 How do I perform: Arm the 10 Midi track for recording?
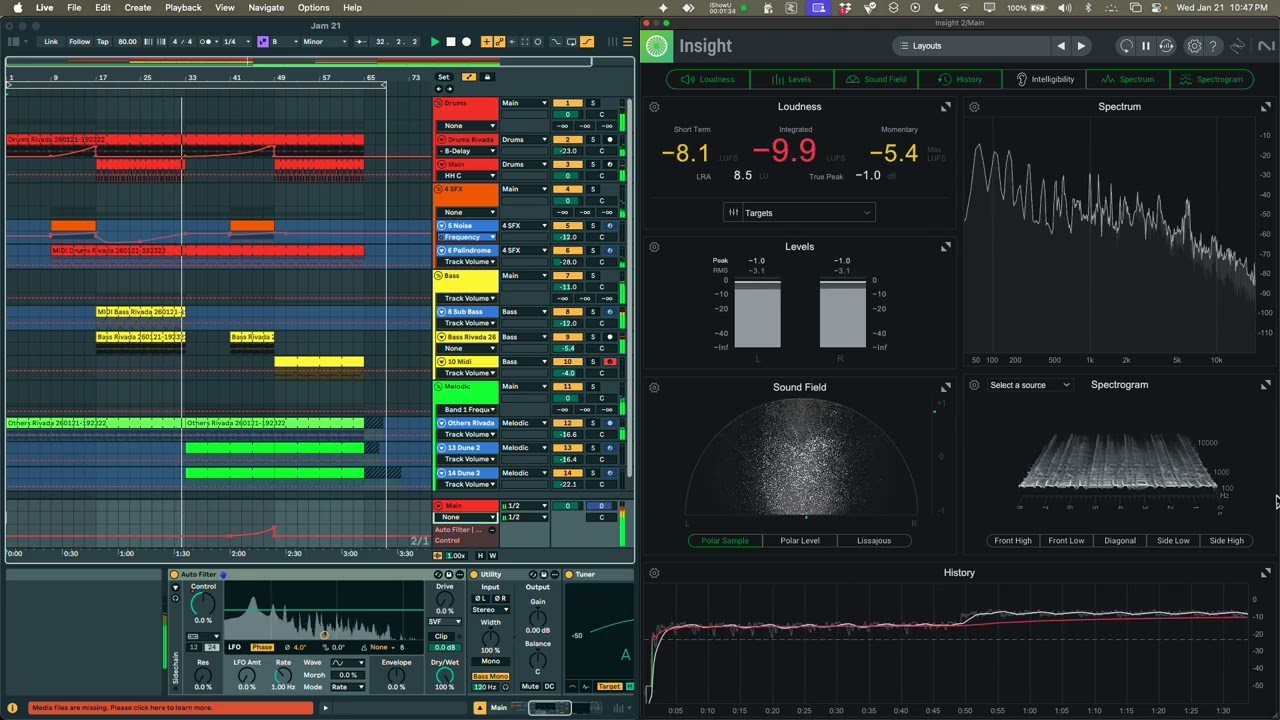[609, 362]
